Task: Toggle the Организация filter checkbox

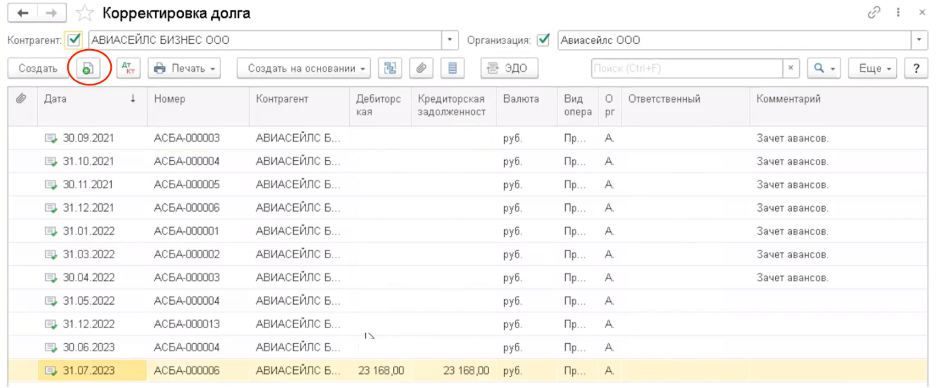Action: (543, 41)
